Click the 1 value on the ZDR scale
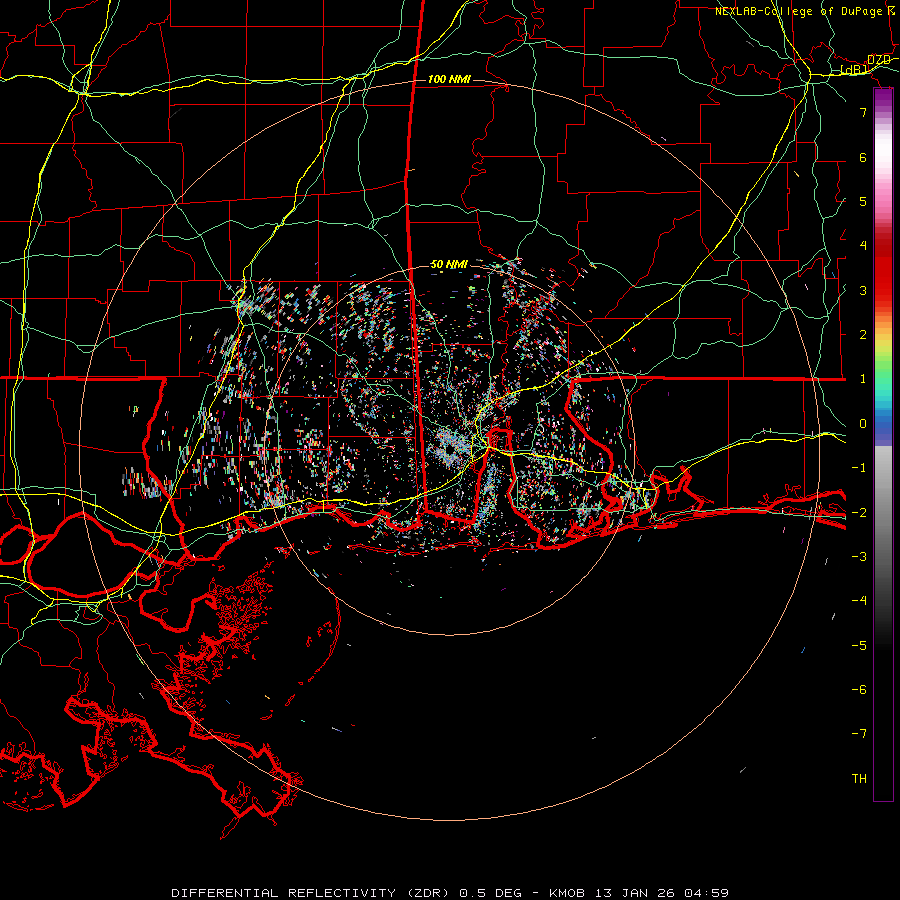This screenshot has height=900, width=900. [x=863, y=379]
